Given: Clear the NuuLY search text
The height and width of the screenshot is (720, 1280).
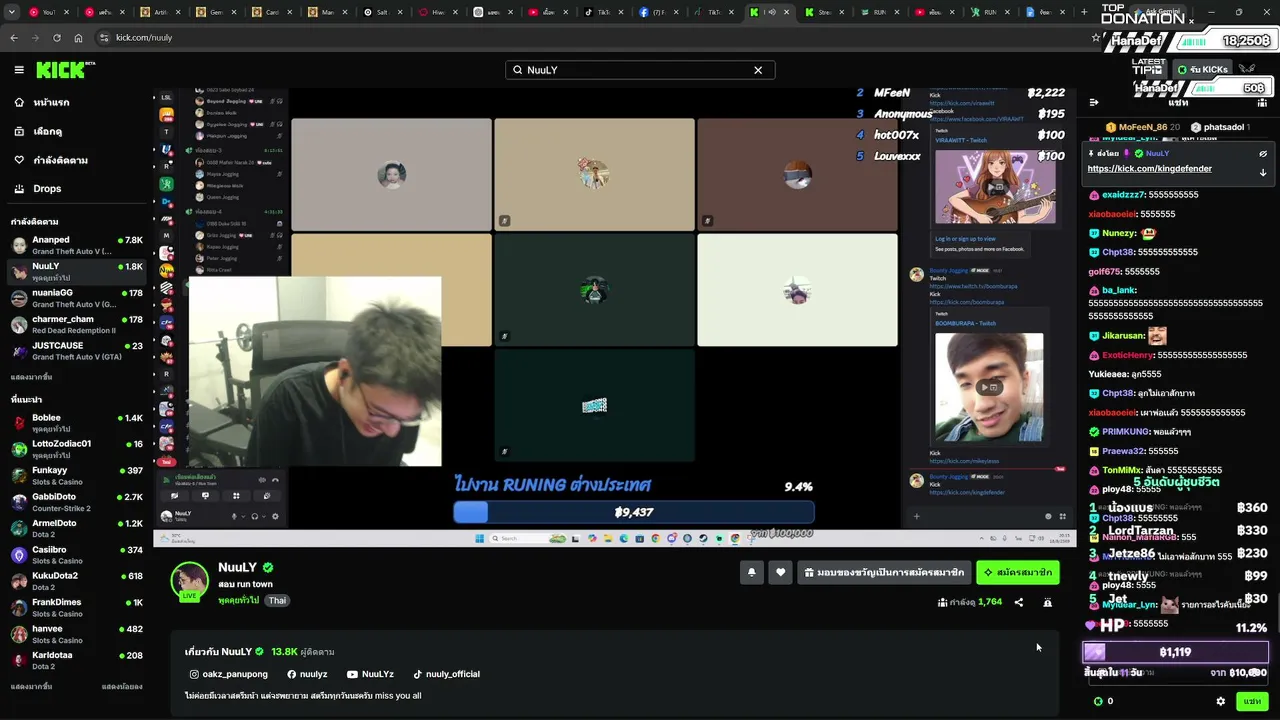Looking at the screenshot, I should (x=758, y=70).
